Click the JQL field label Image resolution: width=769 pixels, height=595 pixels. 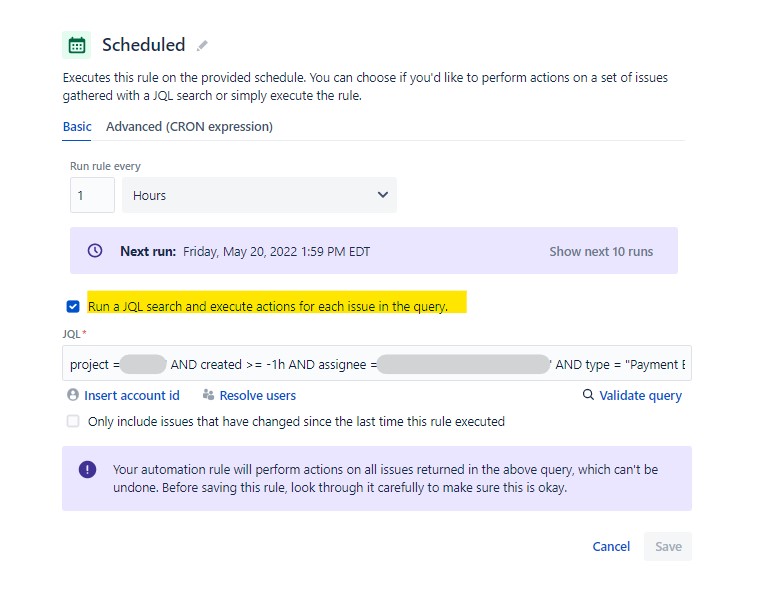72,334
